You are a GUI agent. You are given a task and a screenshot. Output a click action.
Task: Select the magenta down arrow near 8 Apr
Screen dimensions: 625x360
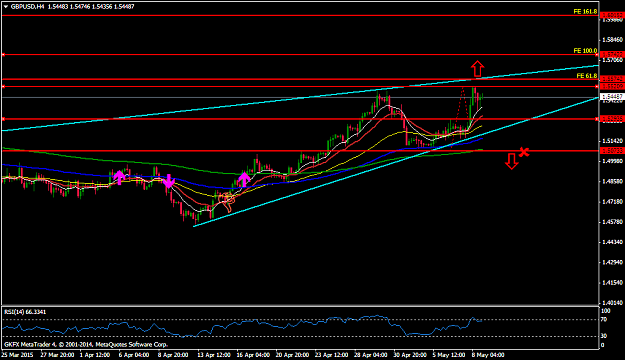[169, 181]
